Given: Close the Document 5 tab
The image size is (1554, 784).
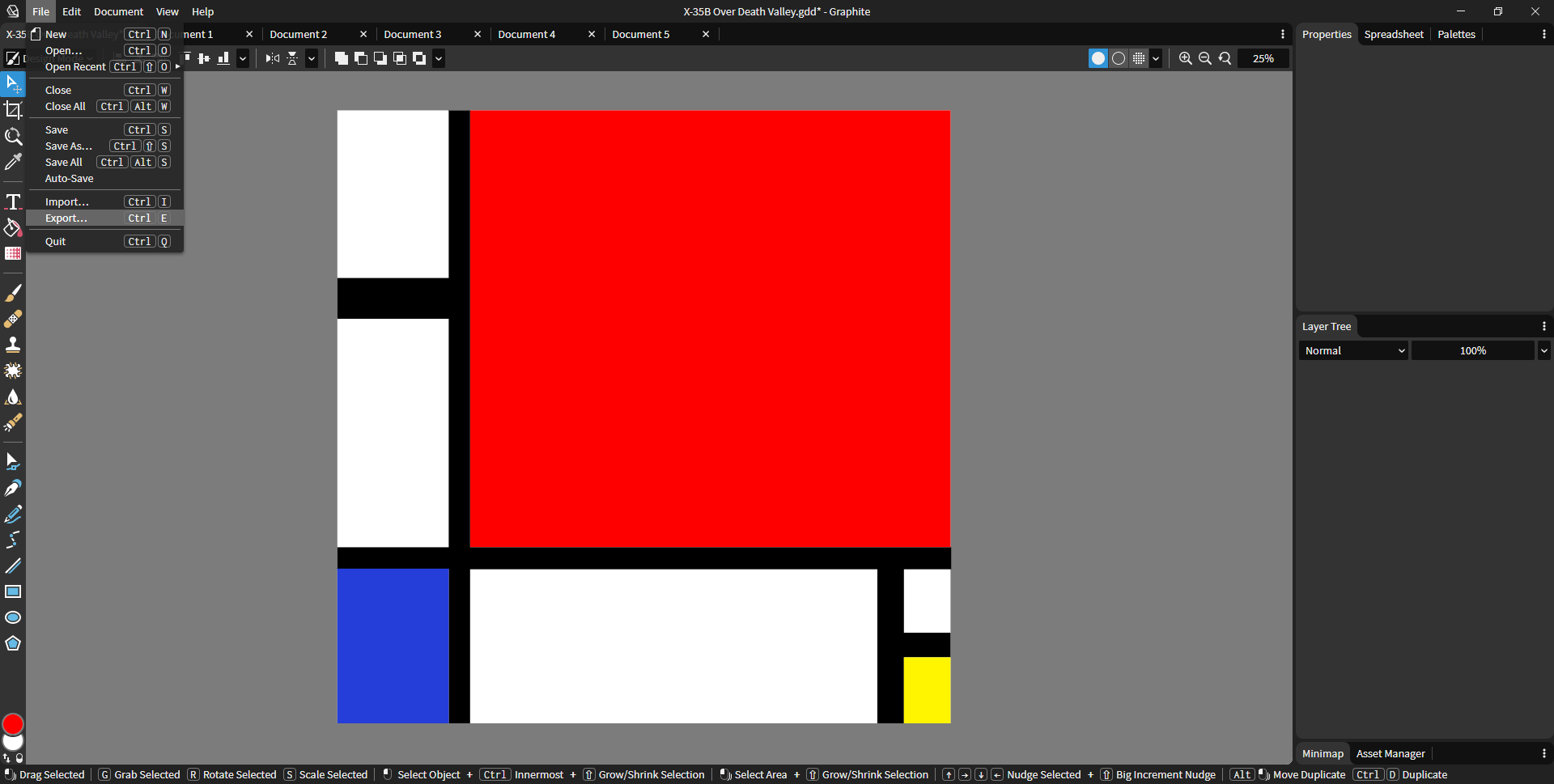Looking at the screenshot, I should click(x=706, y=34).
